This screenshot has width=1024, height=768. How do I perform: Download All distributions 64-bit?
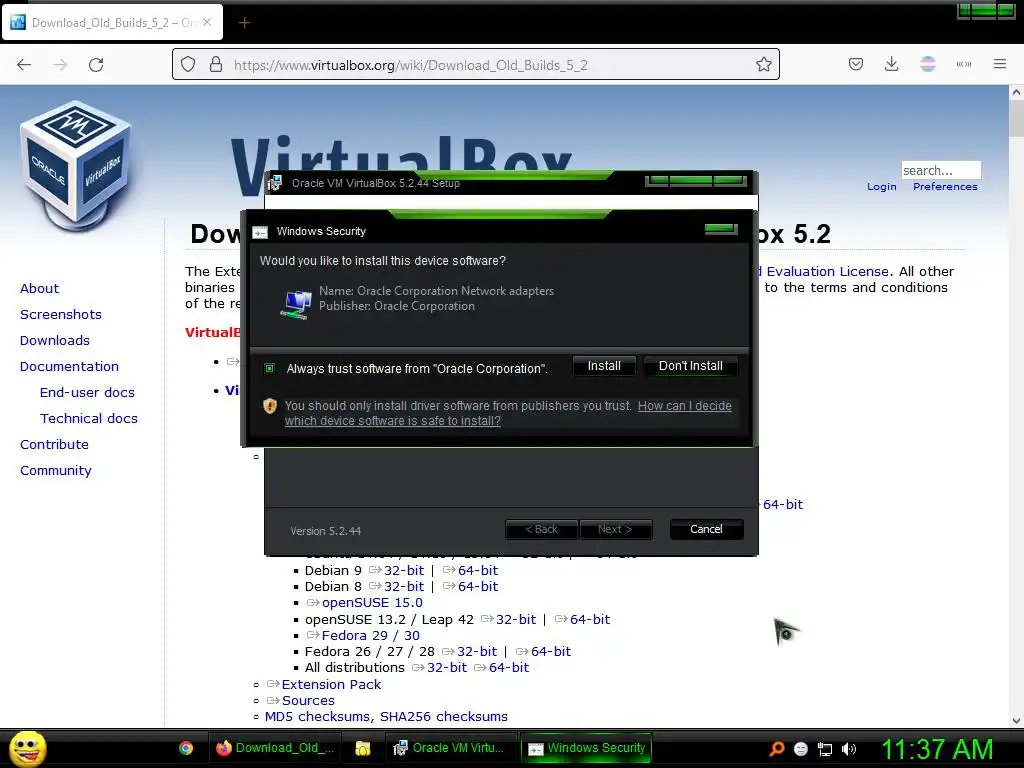509,668
